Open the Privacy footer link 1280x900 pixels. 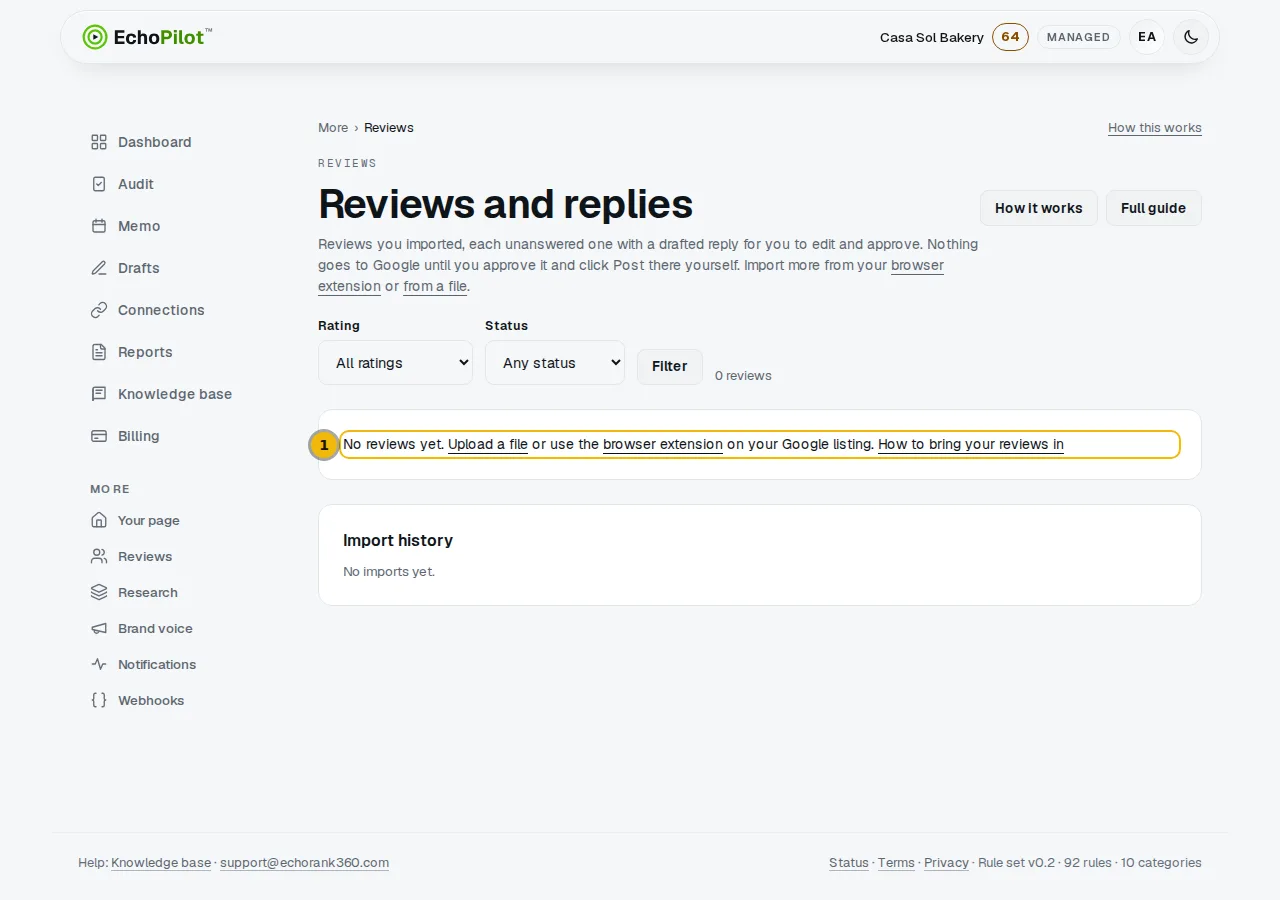(x=946, y=863)
